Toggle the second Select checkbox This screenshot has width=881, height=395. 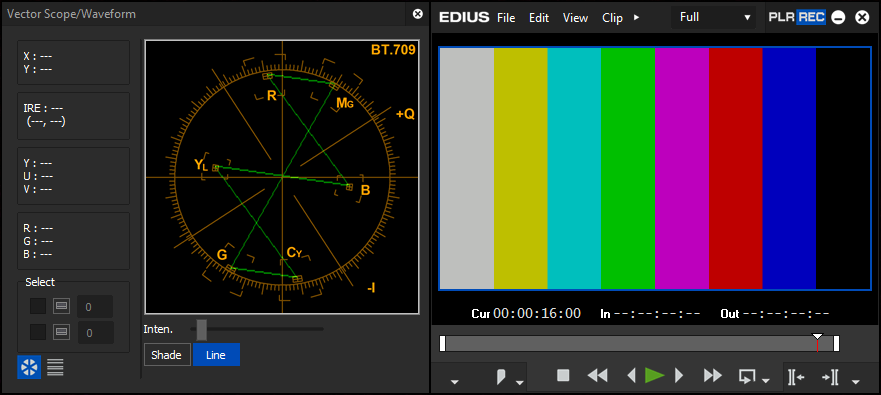click(38, 332)
